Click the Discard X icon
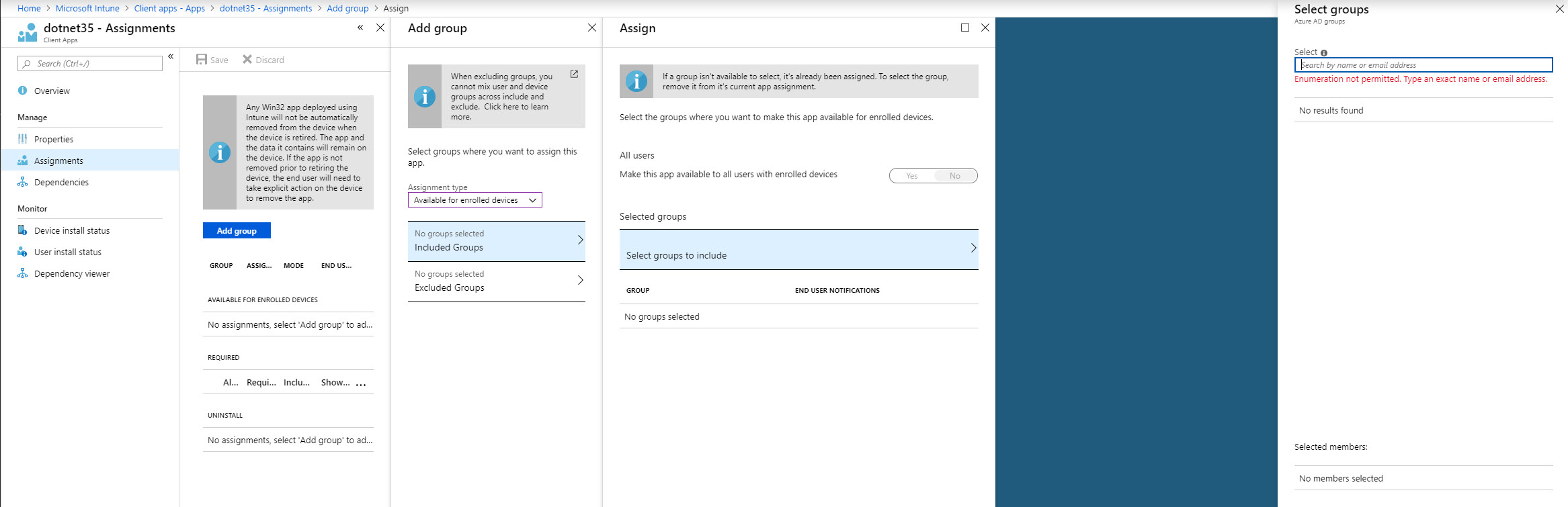Viewport: 1568px width, 507px height. pos(247,60)
